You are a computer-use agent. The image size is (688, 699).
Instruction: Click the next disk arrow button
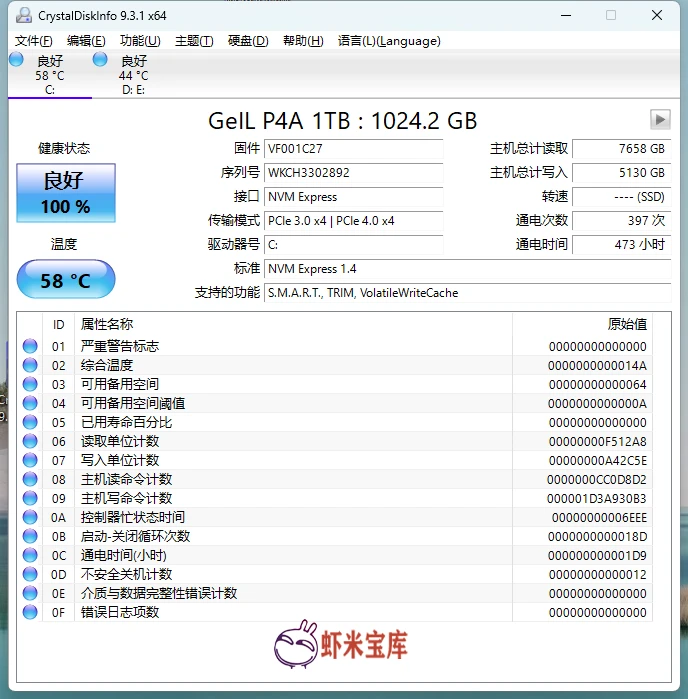point(660,119)
